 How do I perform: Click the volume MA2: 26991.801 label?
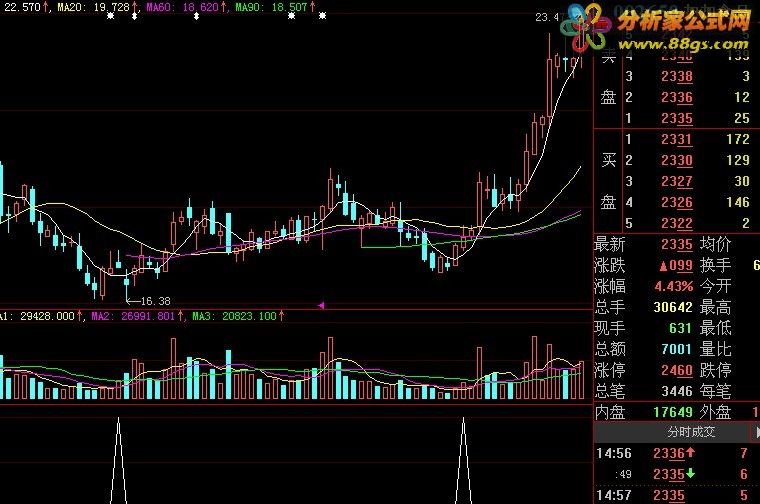click(137, 316)
